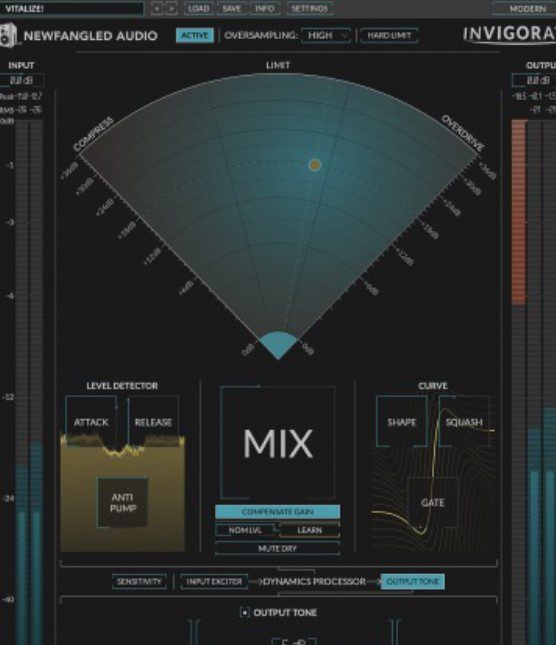Select the SENSITIVITY tab

coord(139,582)
